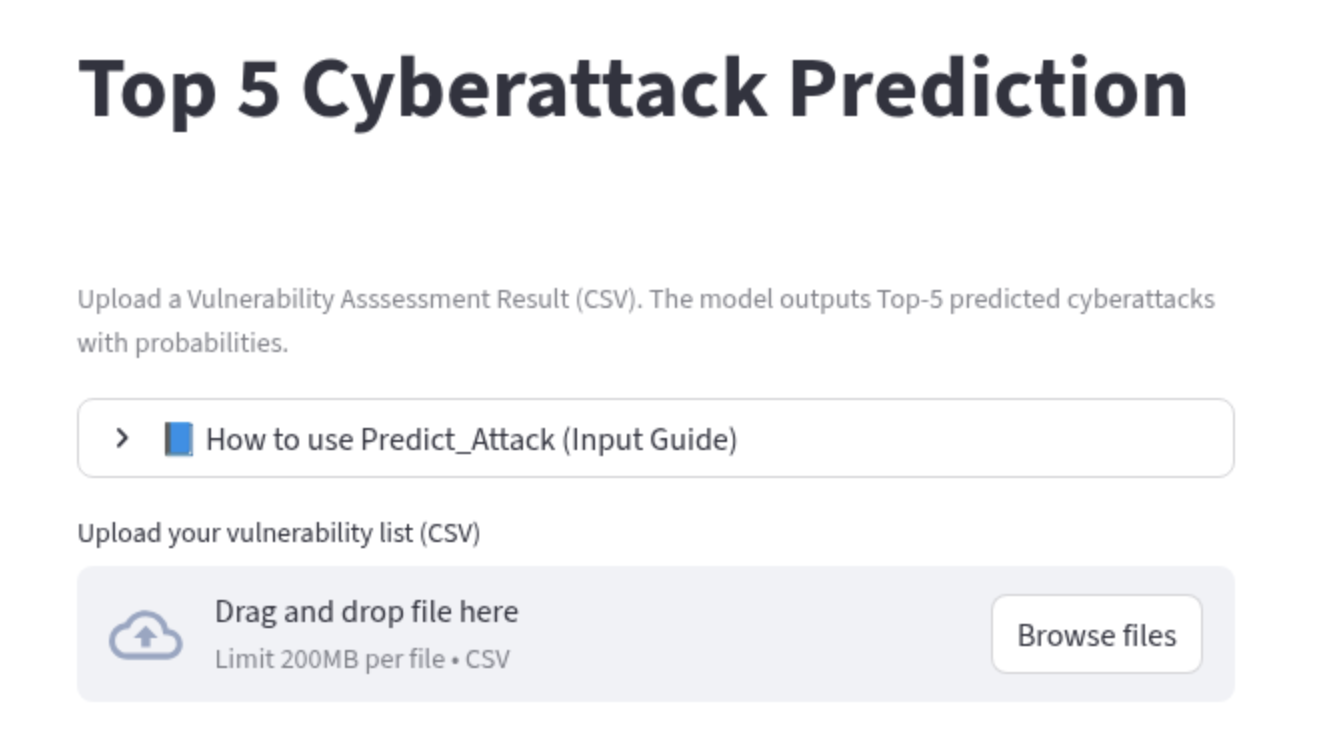The image size is (1336, 754).
Task: Click the blue book icon
Action: click(178, 439)
